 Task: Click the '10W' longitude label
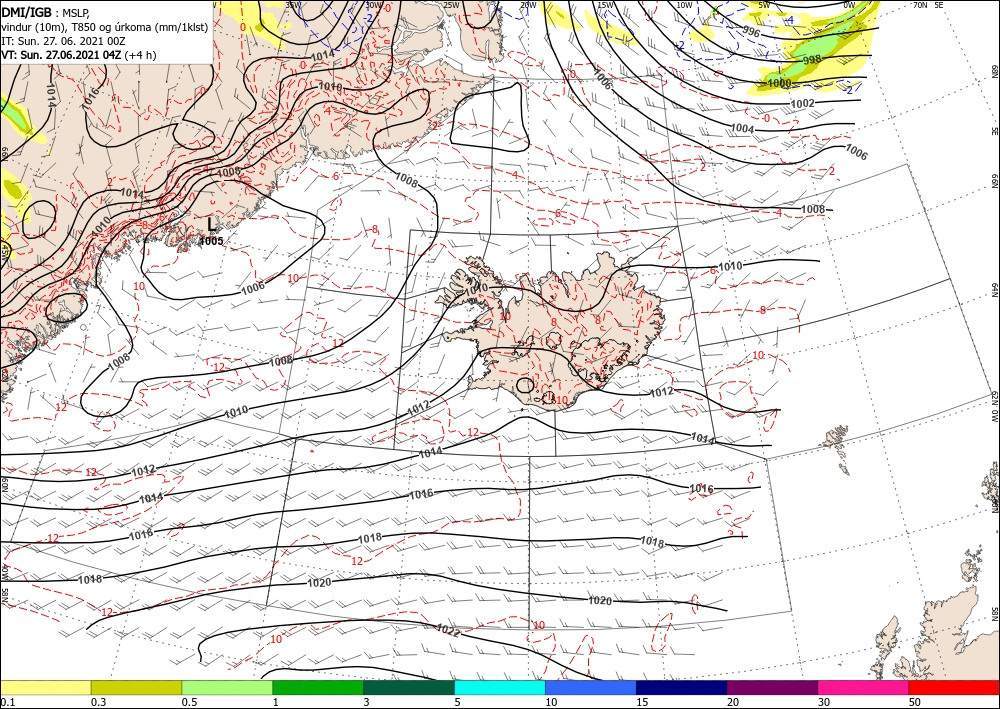[684, 5]
